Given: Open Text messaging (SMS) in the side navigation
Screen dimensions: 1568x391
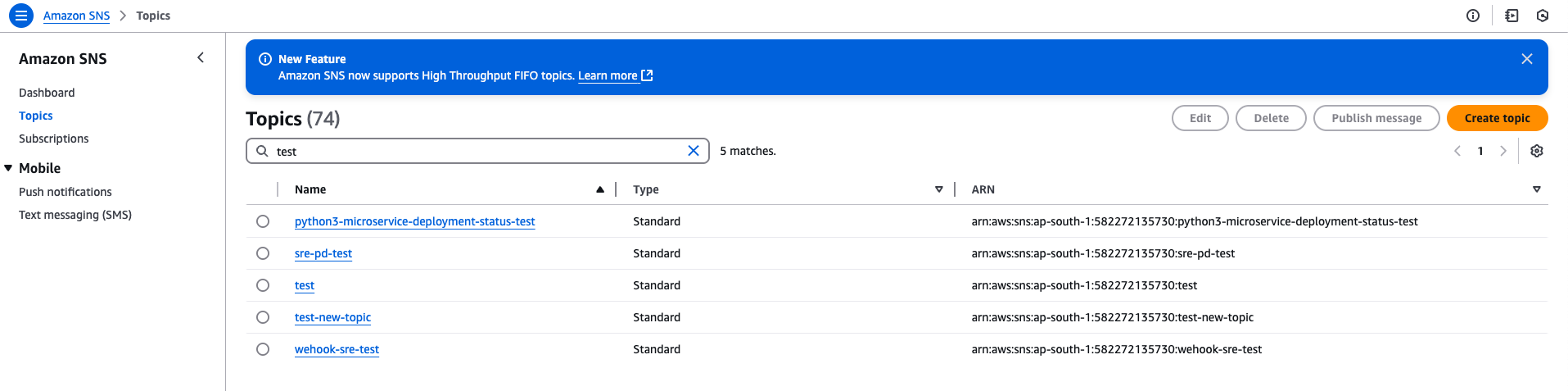Looking at the screenshot, I should click(75, 215).
